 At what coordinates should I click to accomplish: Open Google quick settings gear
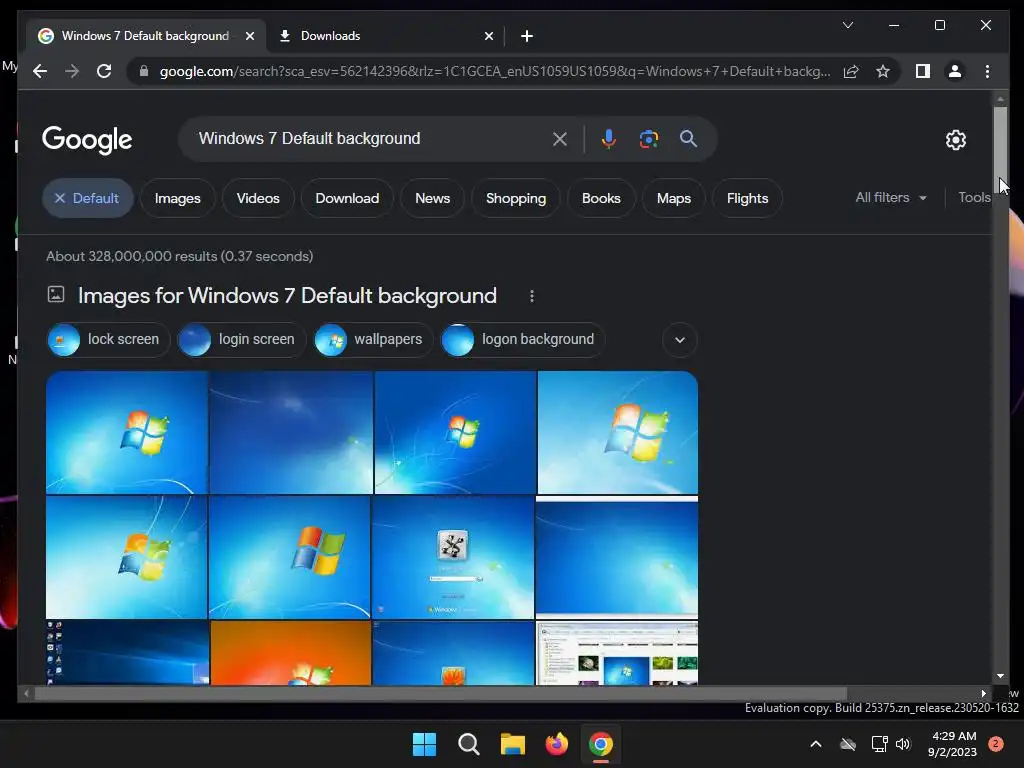[x=955, y=140]
